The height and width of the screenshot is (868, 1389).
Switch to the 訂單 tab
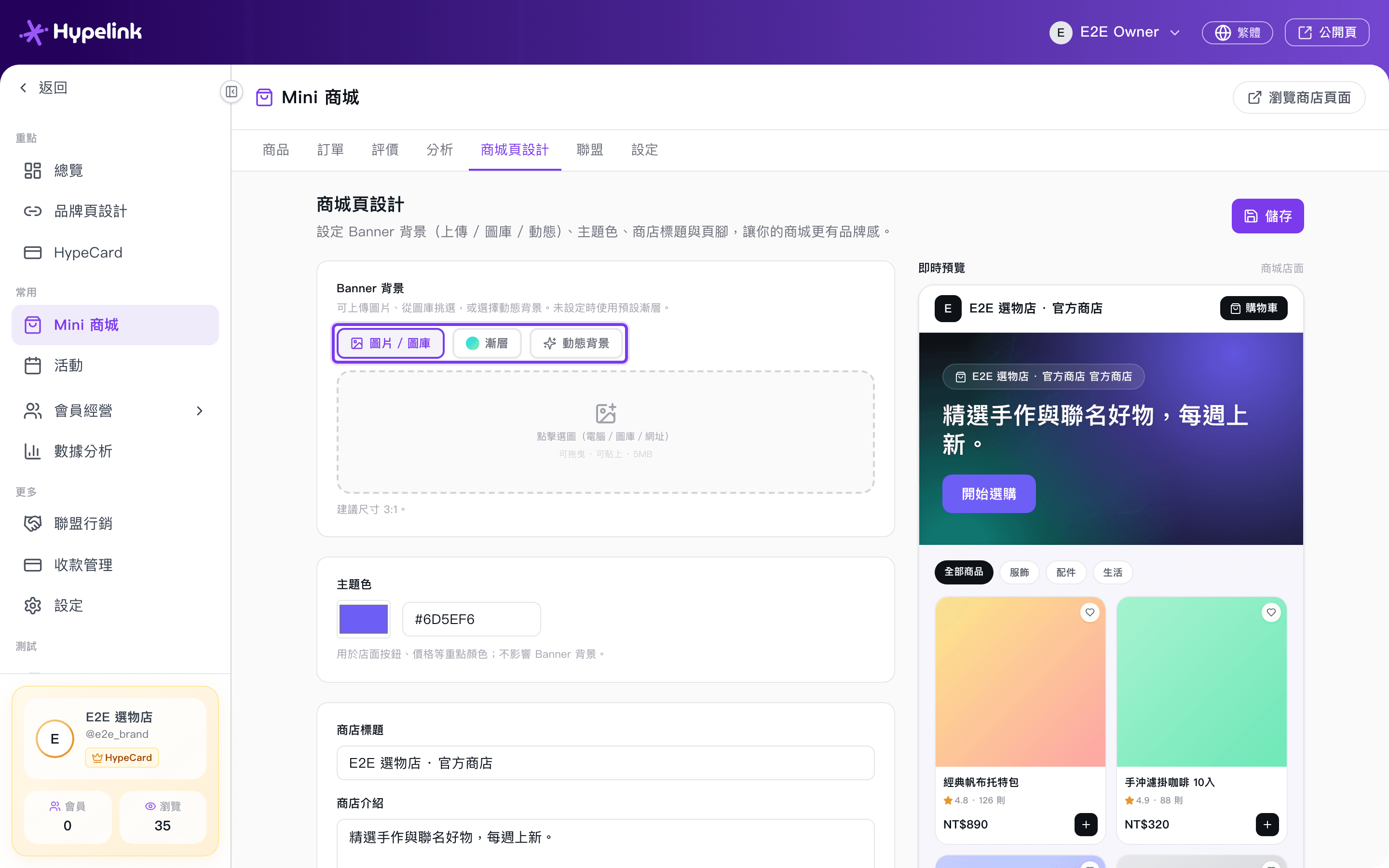330,150
